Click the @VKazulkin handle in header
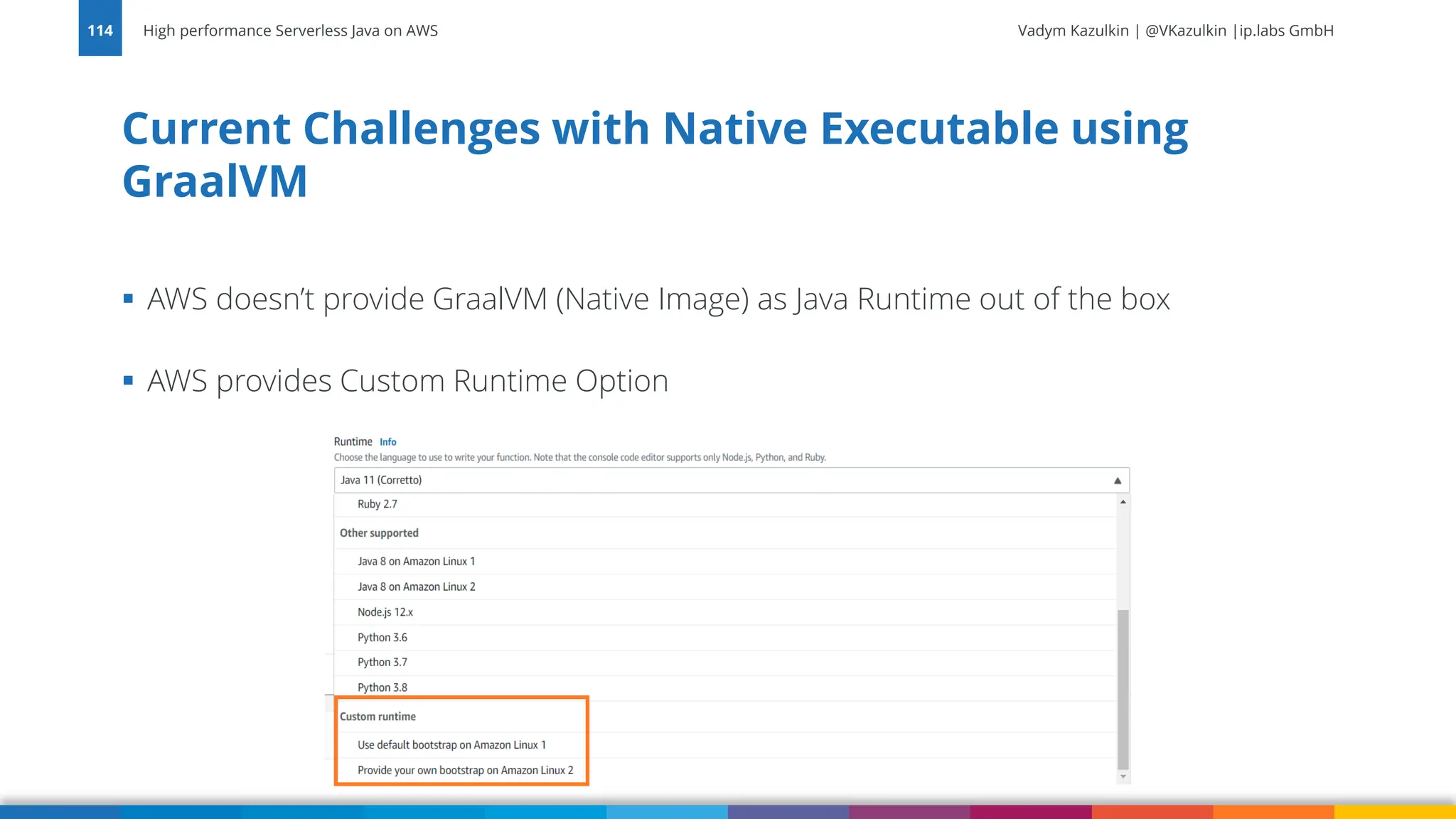The width and height of the screenshot is (1456, 819). click(1185, 31)
